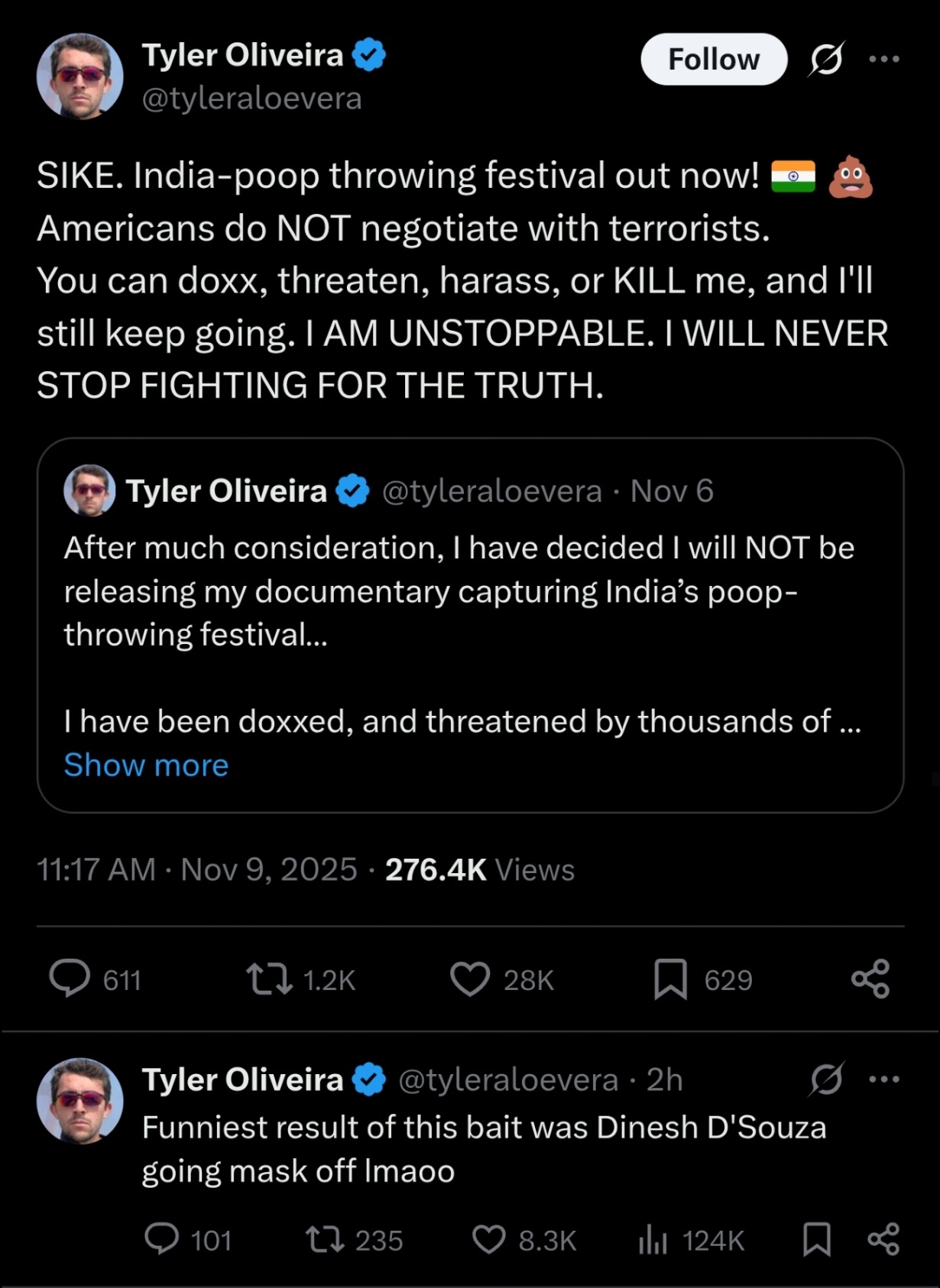Open more options menu on main post

click(x=884, y=59)
